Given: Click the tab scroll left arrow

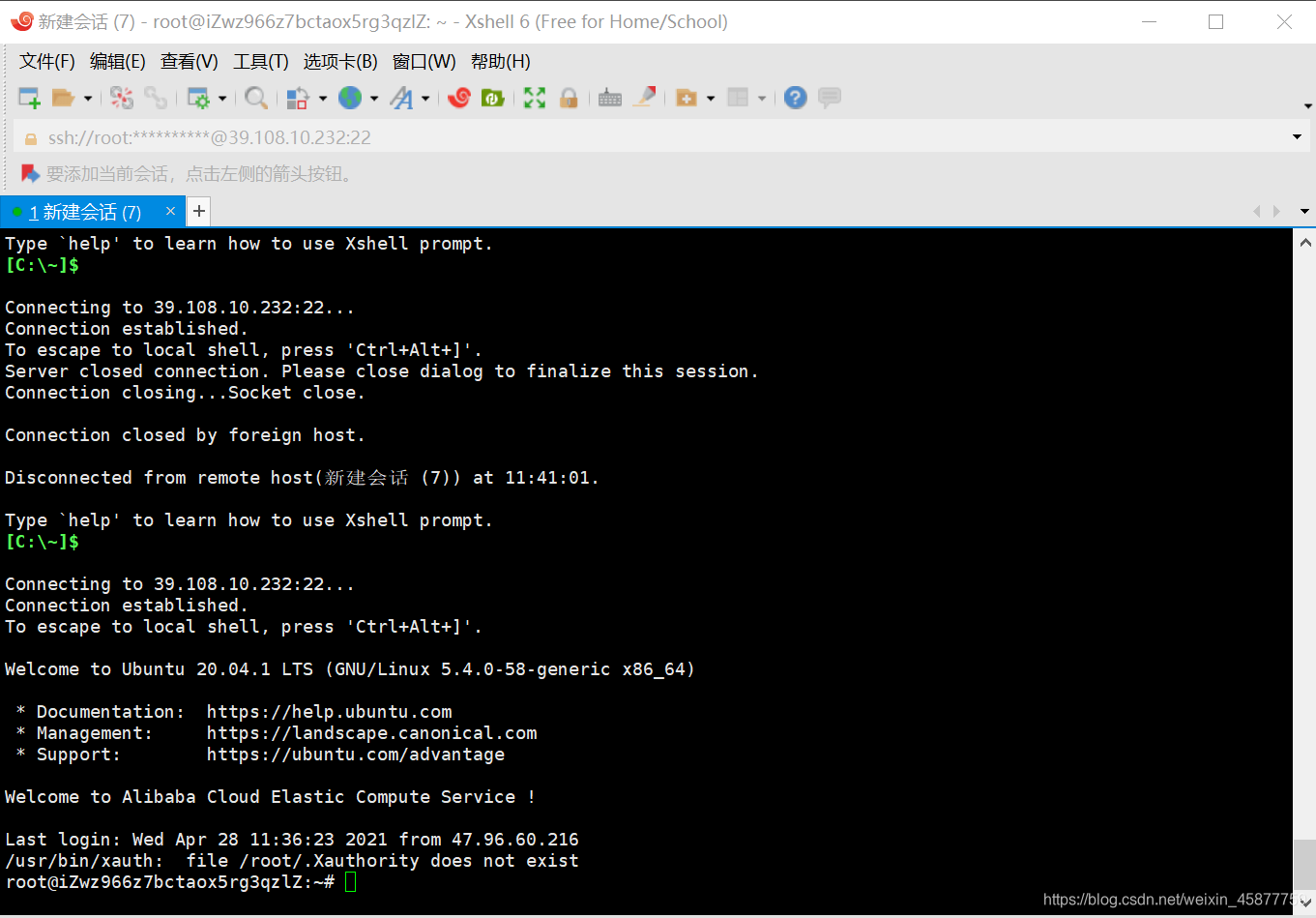Looking at the screenshot, I should coord(1257,211).
